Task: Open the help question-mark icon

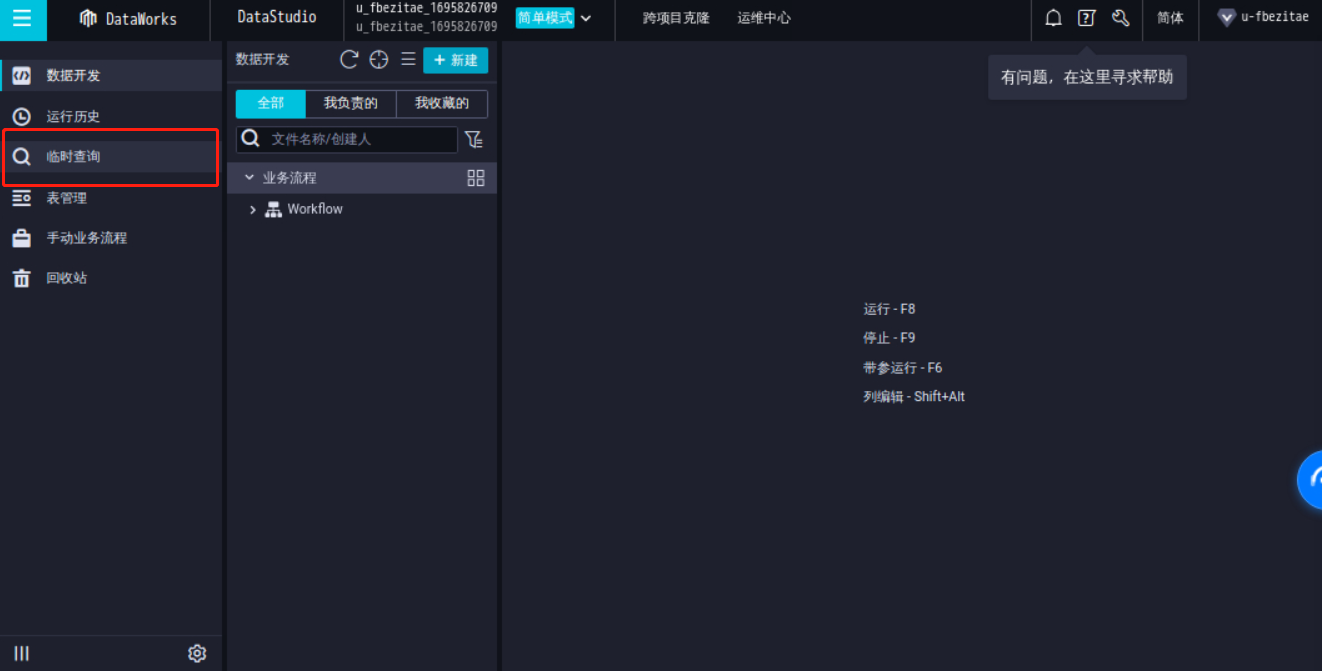Action: coord(1087,17)
